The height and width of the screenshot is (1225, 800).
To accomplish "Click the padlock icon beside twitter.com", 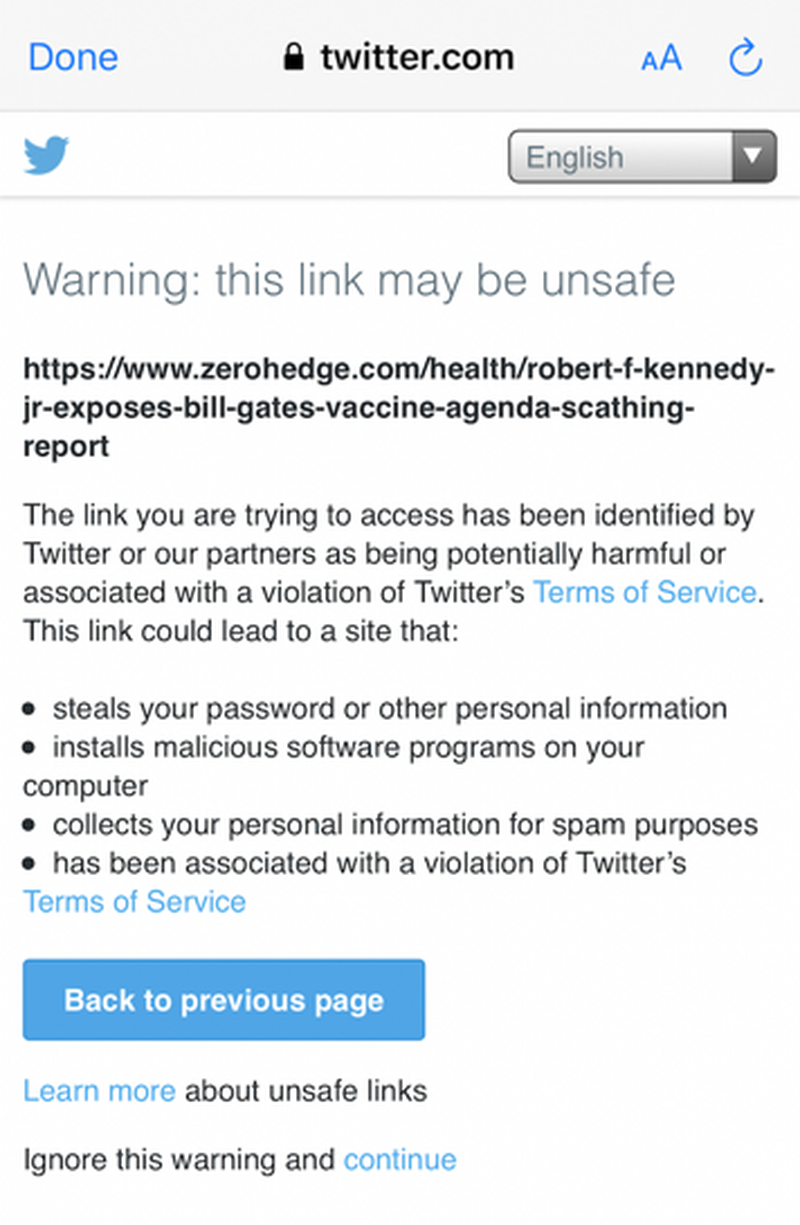I will tap(293, 57).
